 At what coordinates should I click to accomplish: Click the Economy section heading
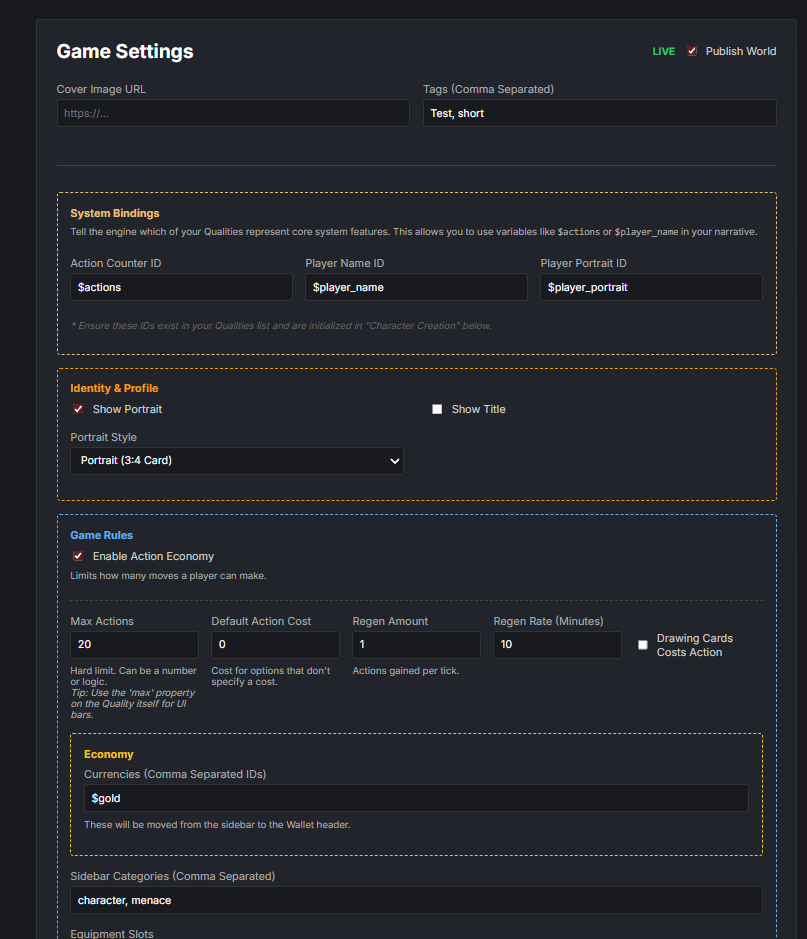point(109,754)
